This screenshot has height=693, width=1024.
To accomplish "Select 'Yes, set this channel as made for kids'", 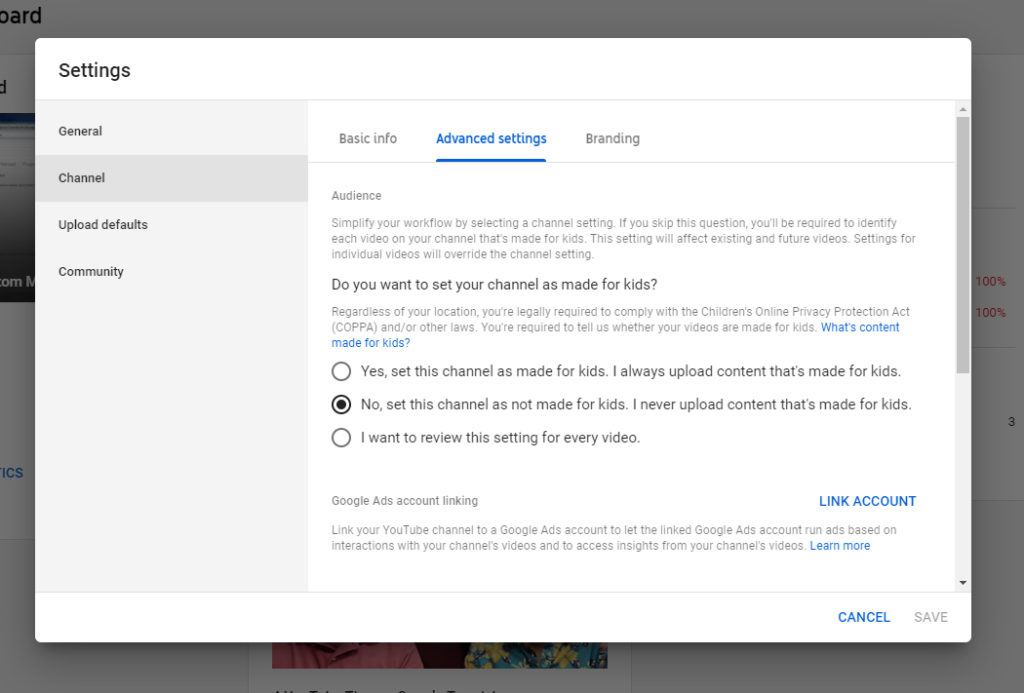I will coord(342,371).
